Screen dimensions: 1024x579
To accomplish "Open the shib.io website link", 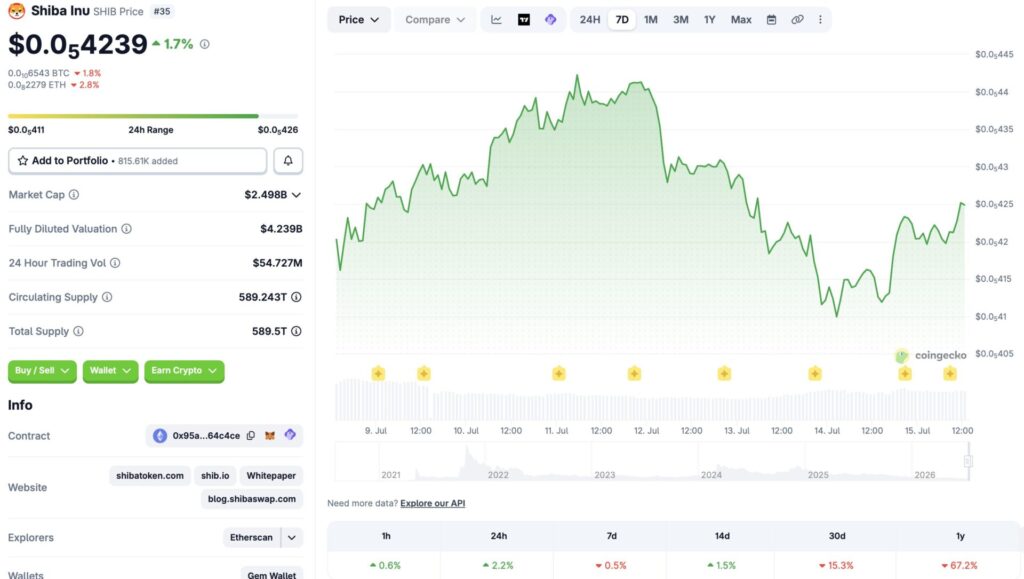I will pyautogui.click(x=215, y=475).
